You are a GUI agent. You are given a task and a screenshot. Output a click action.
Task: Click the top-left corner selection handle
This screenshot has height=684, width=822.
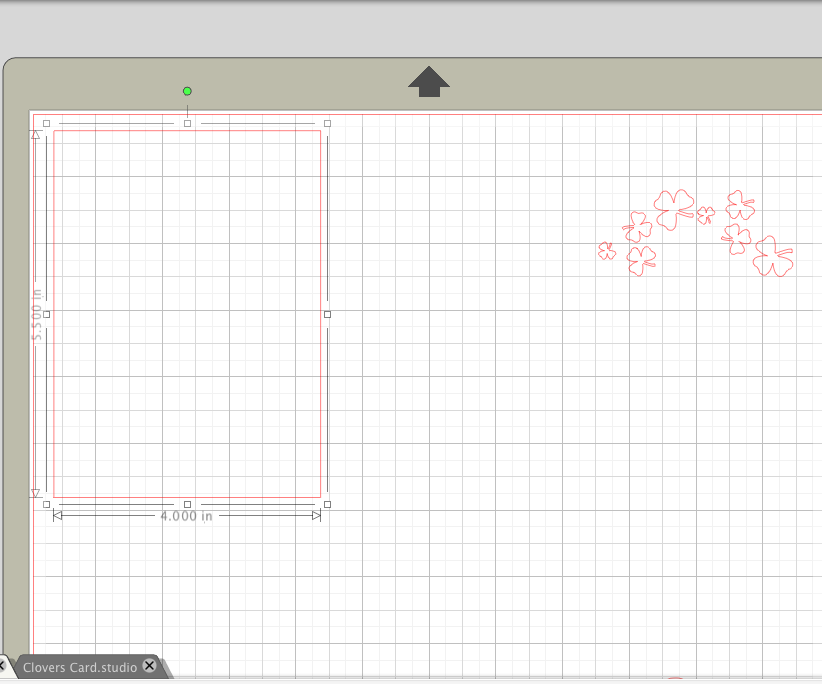pyautogui.click(x=48, y=123)
